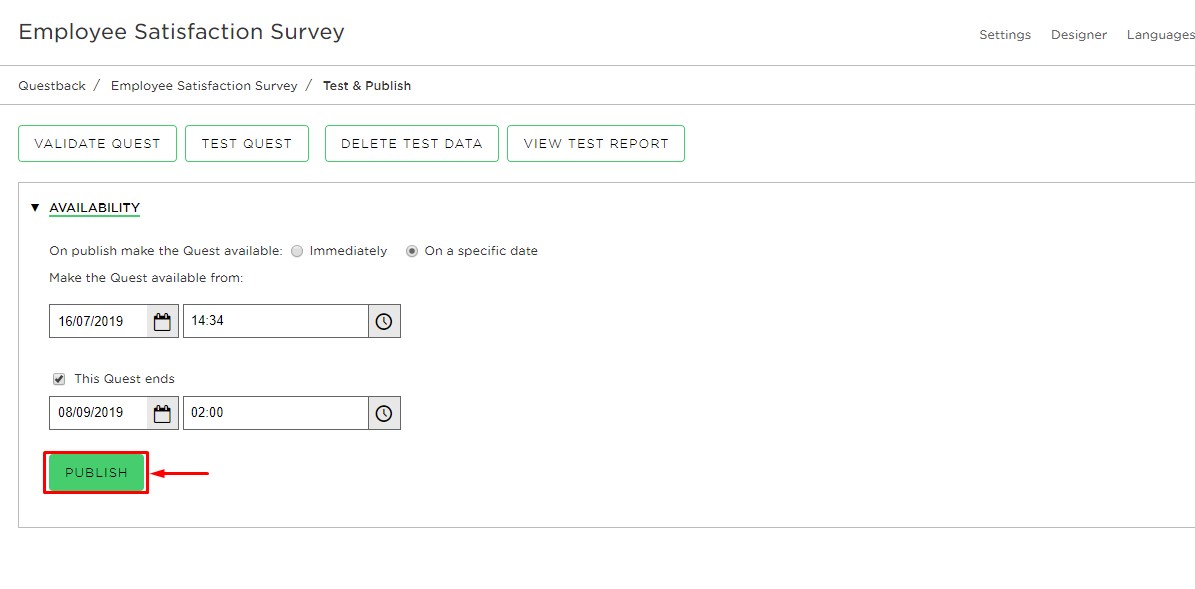Open calendar picker for start date 16/07/2019
The width and height of the screenshot is (1195, 589).
coord(162,321)
